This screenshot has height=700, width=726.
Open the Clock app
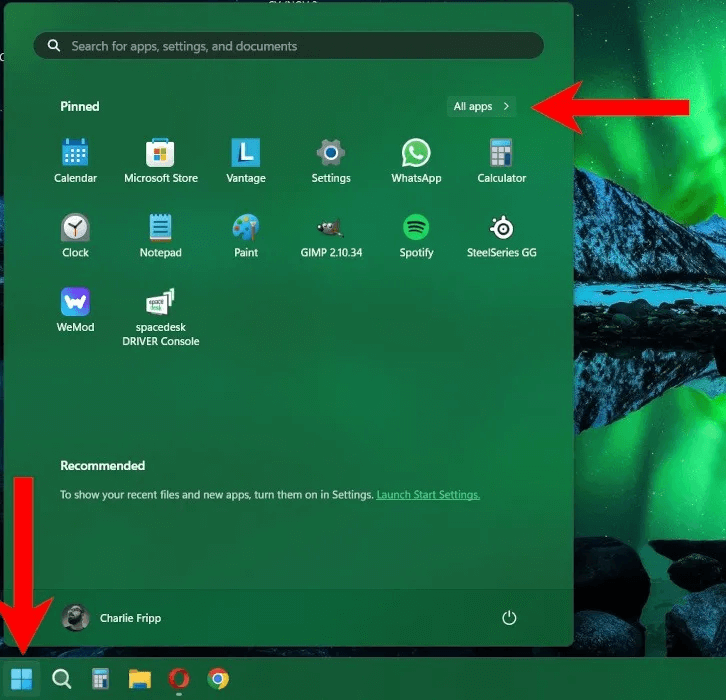[x=75, y=235]
